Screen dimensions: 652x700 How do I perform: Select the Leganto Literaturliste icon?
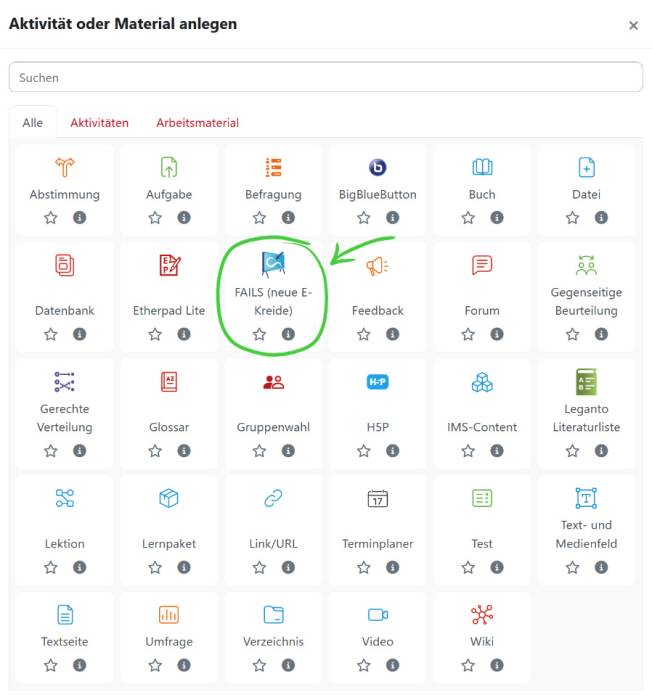click(586, 382)
